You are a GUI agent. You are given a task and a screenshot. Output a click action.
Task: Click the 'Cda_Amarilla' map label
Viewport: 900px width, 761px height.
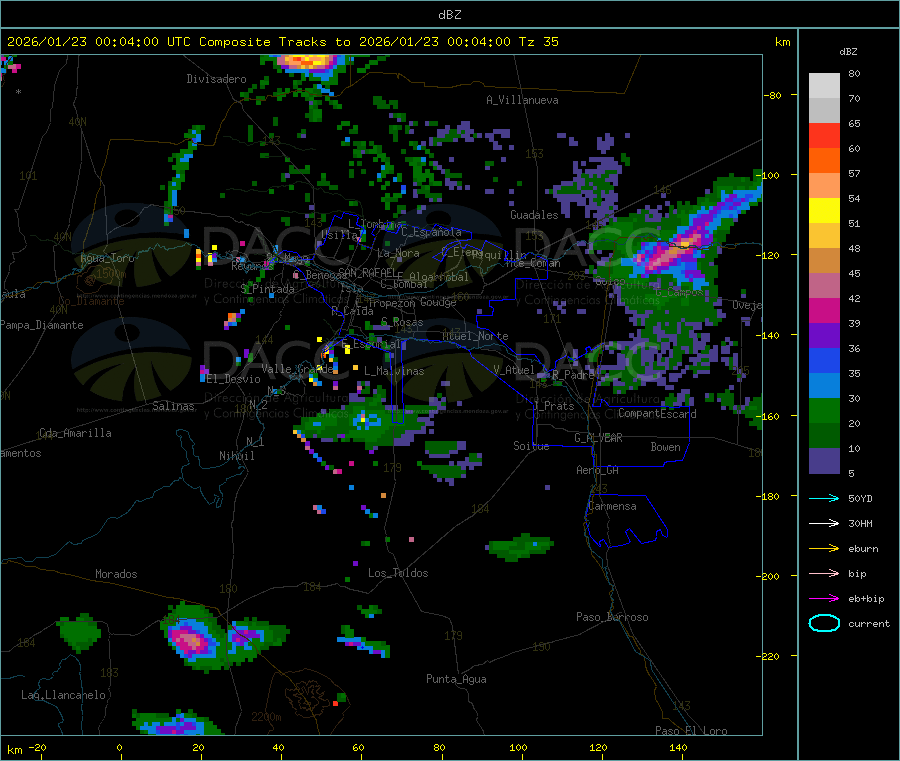(75, 433)
